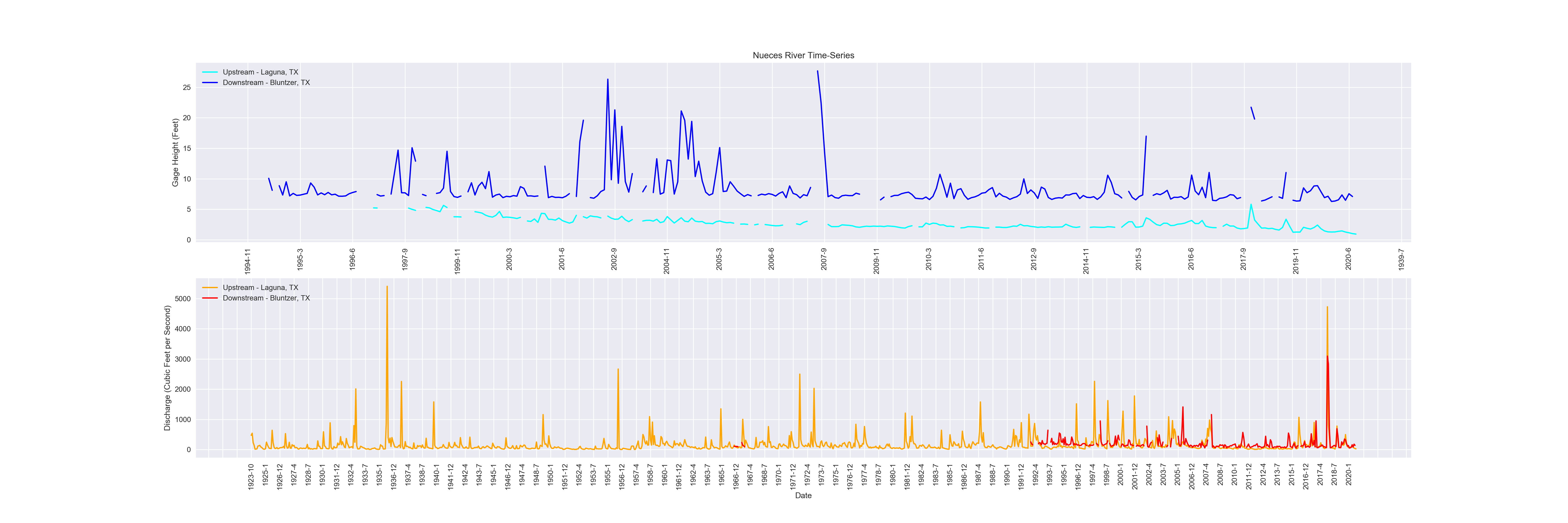Select the 1923-10 date tick label
This screenshot has width=1568, height=523.
[x=251, y=477]
